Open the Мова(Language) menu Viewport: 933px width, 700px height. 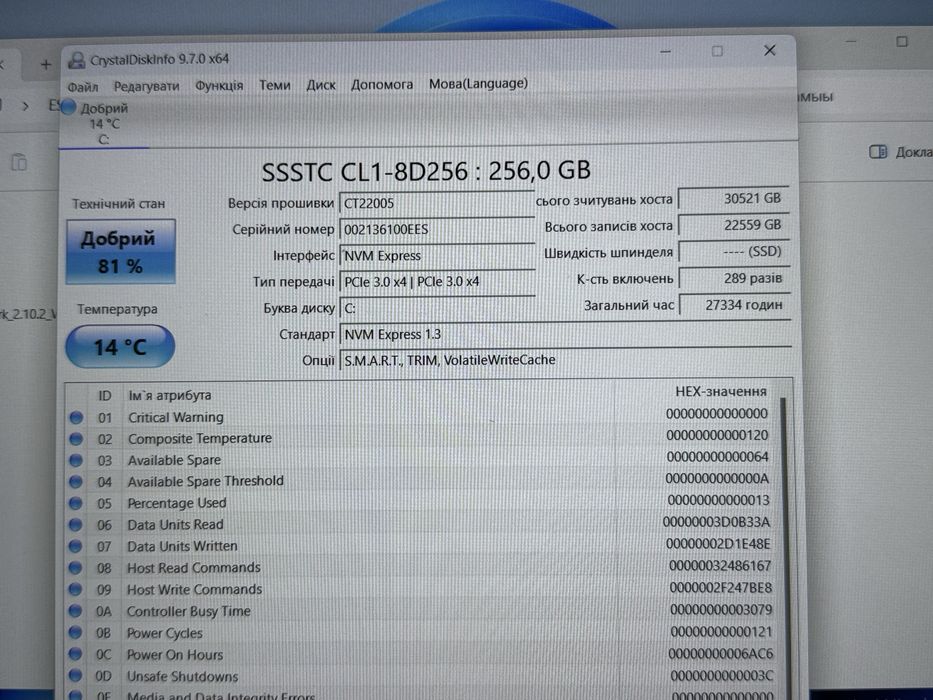tap(478, 84)
